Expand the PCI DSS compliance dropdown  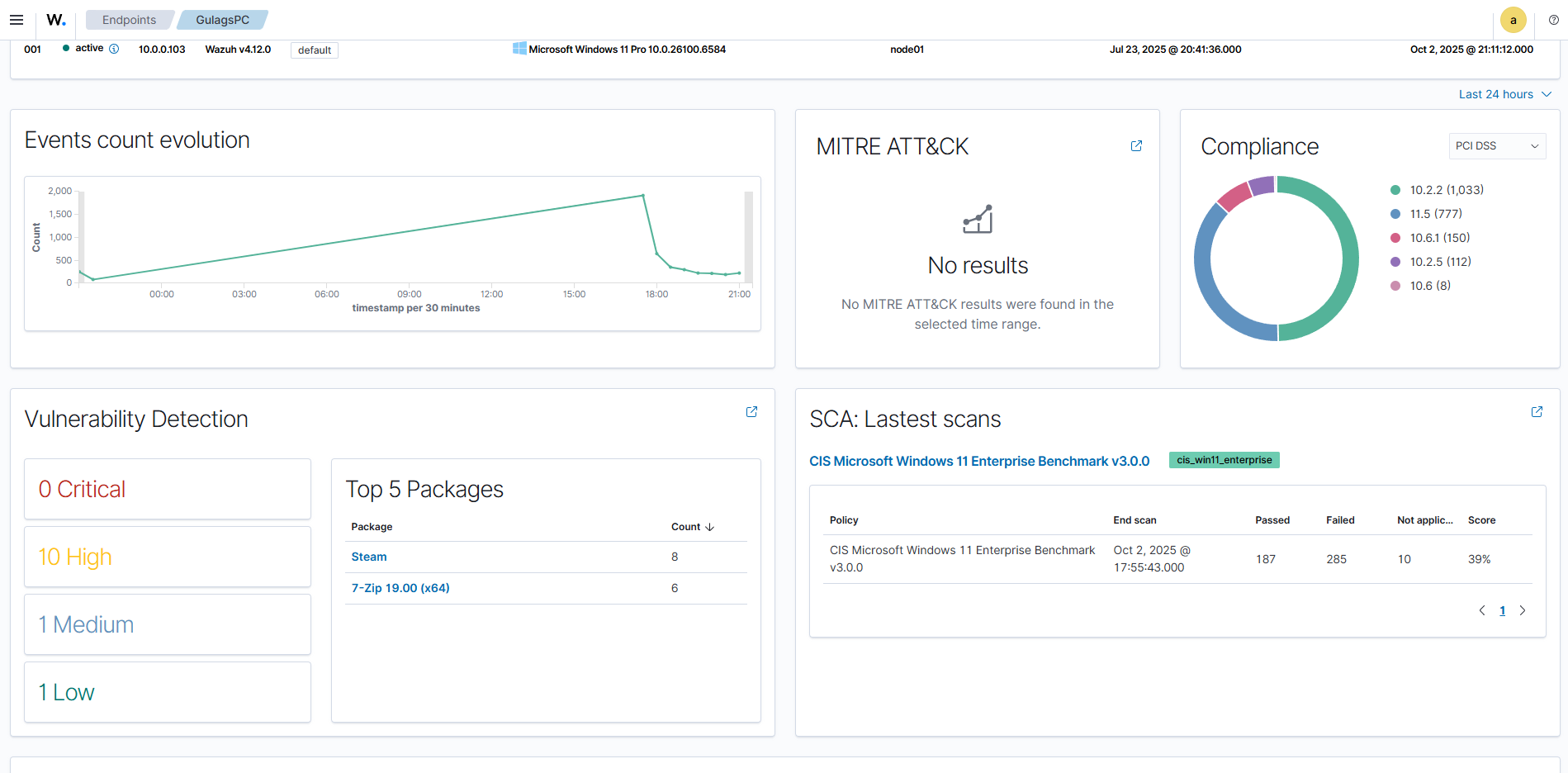click(1496, 146)
